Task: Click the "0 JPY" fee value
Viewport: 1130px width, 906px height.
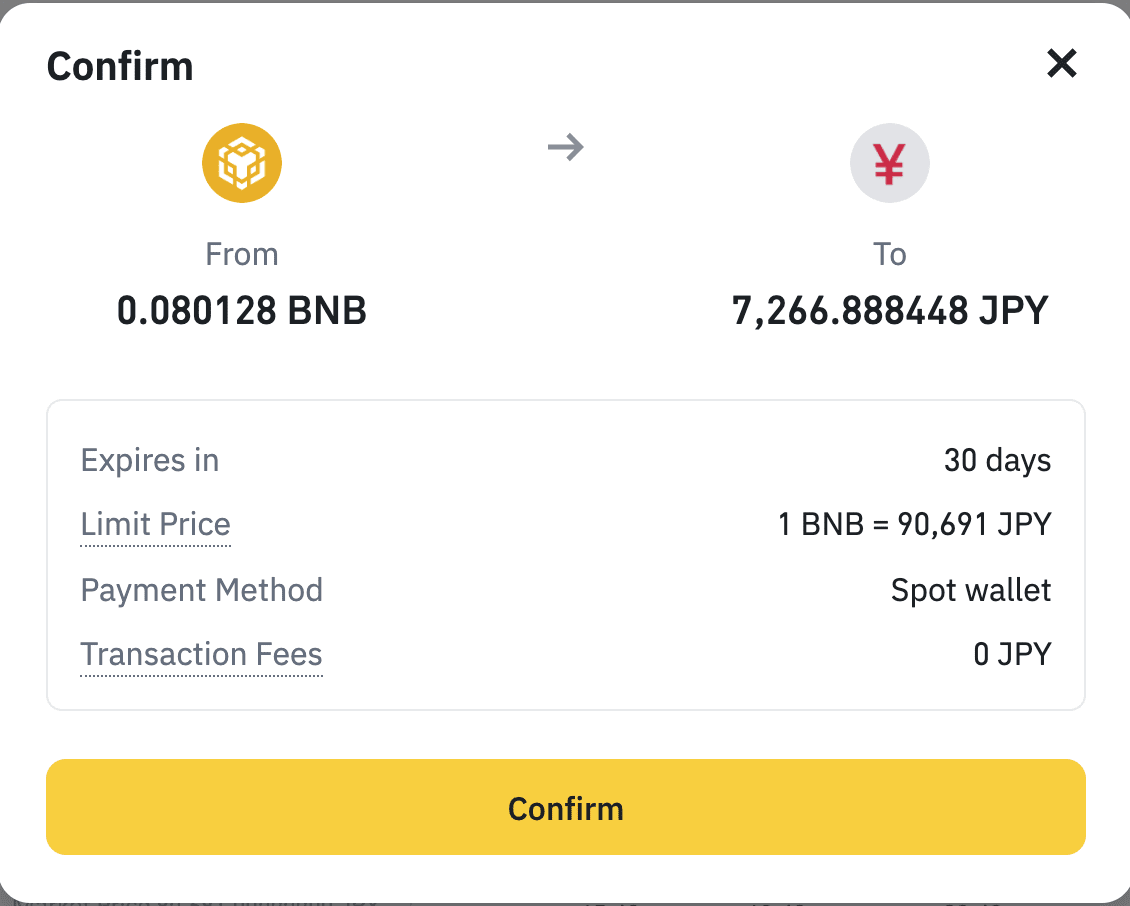Action: click(1012, 655)
